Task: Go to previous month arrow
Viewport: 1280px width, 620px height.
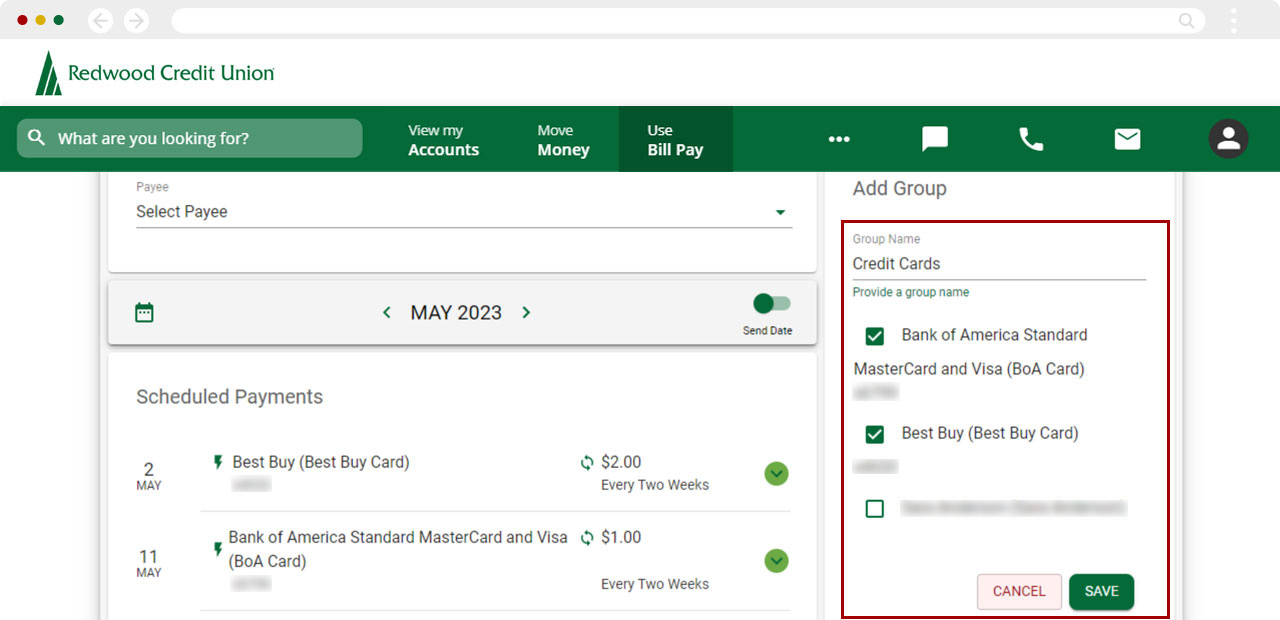Action: tap(387, 313)
